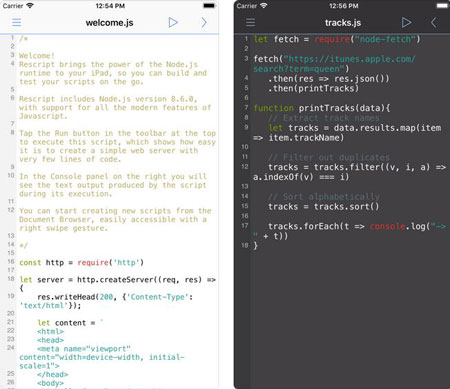Place cursor on '// Sort alphabetically' comment
This screenshot has width=450, height=389.
click(324, 197)
